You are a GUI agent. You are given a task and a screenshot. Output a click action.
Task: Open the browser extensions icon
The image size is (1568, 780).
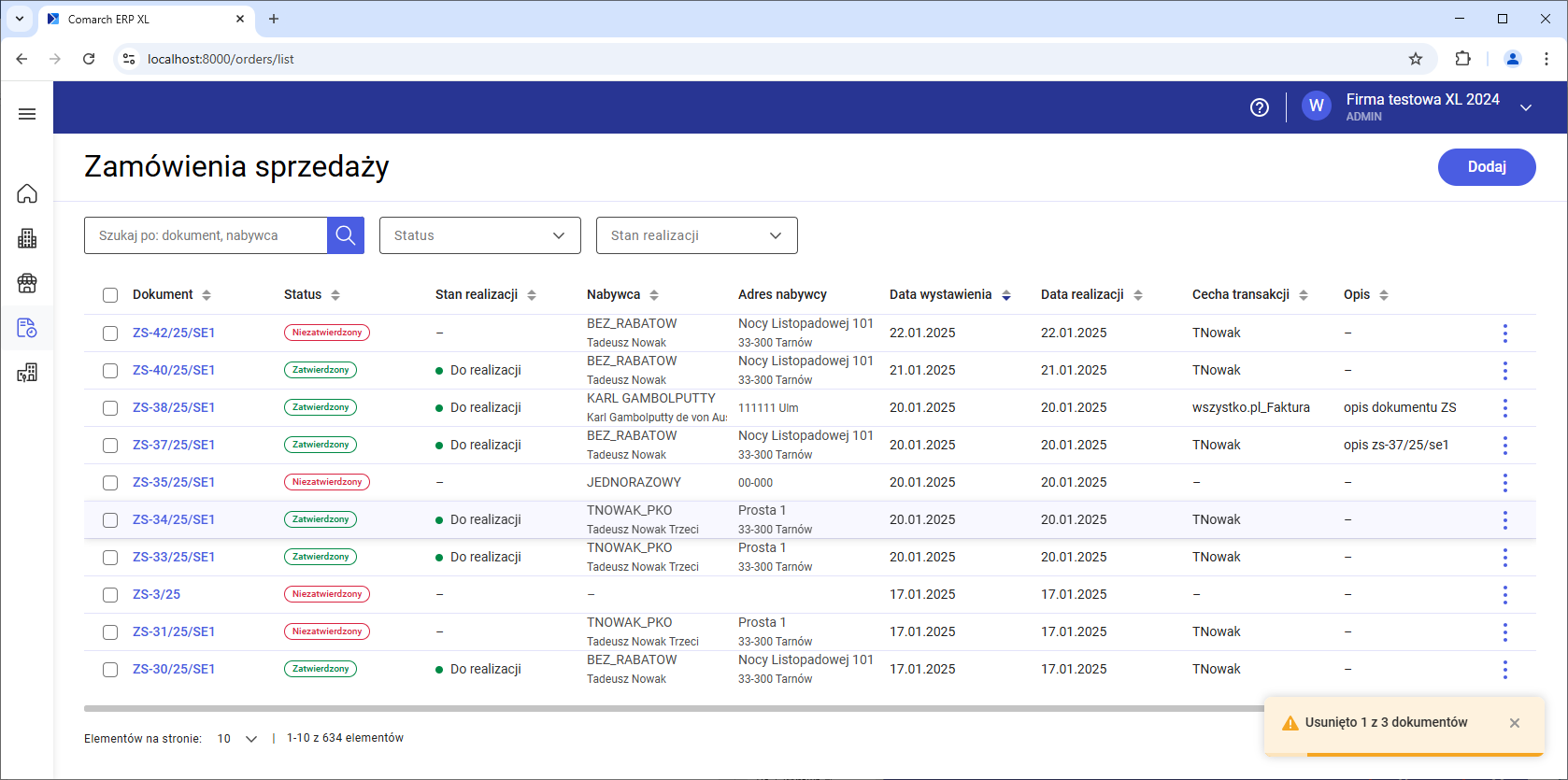pyautogui.click(x=1462, y=59)
